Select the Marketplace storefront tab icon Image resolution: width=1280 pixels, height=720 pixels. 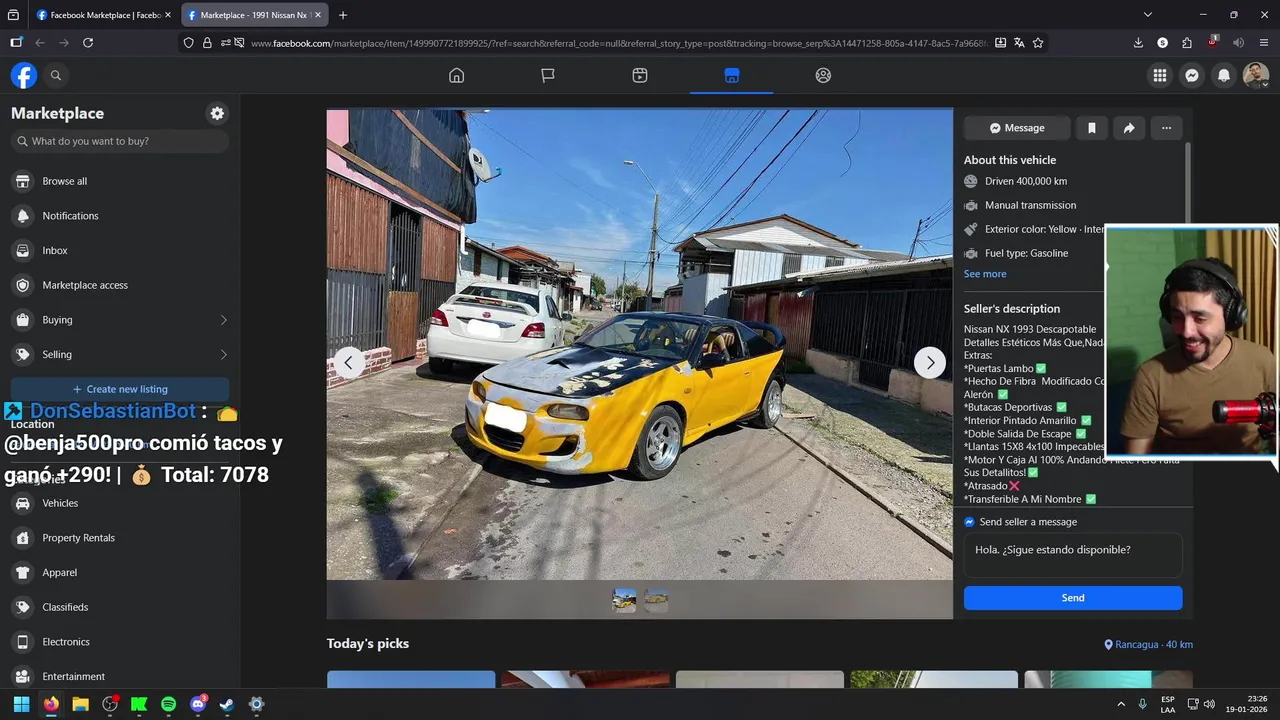731,75
